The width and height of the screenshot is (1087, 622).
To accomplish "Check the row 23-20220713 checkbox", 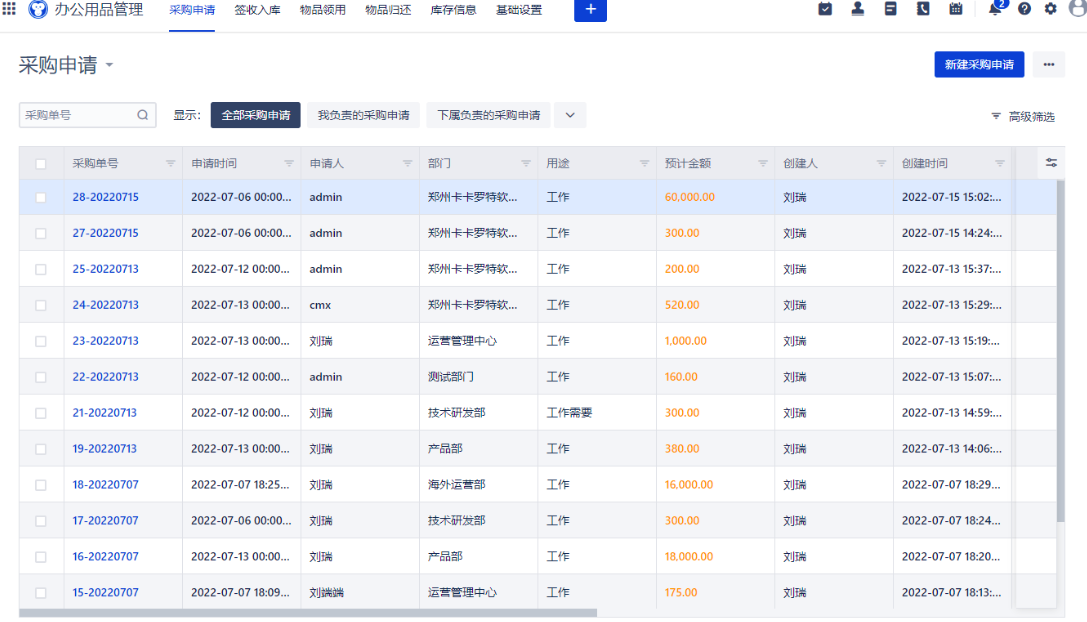I will 41,341.
